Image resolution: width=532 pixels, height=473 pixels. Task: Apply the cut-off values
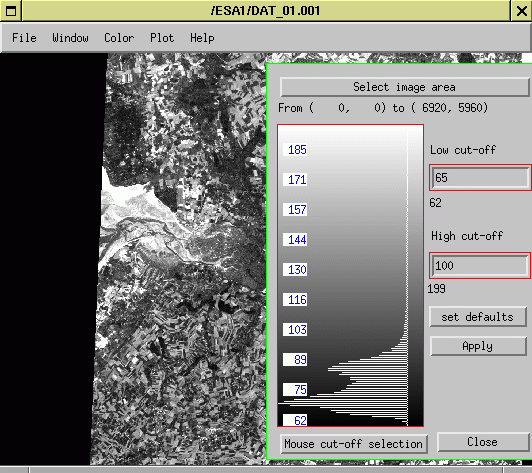point(478,346)
